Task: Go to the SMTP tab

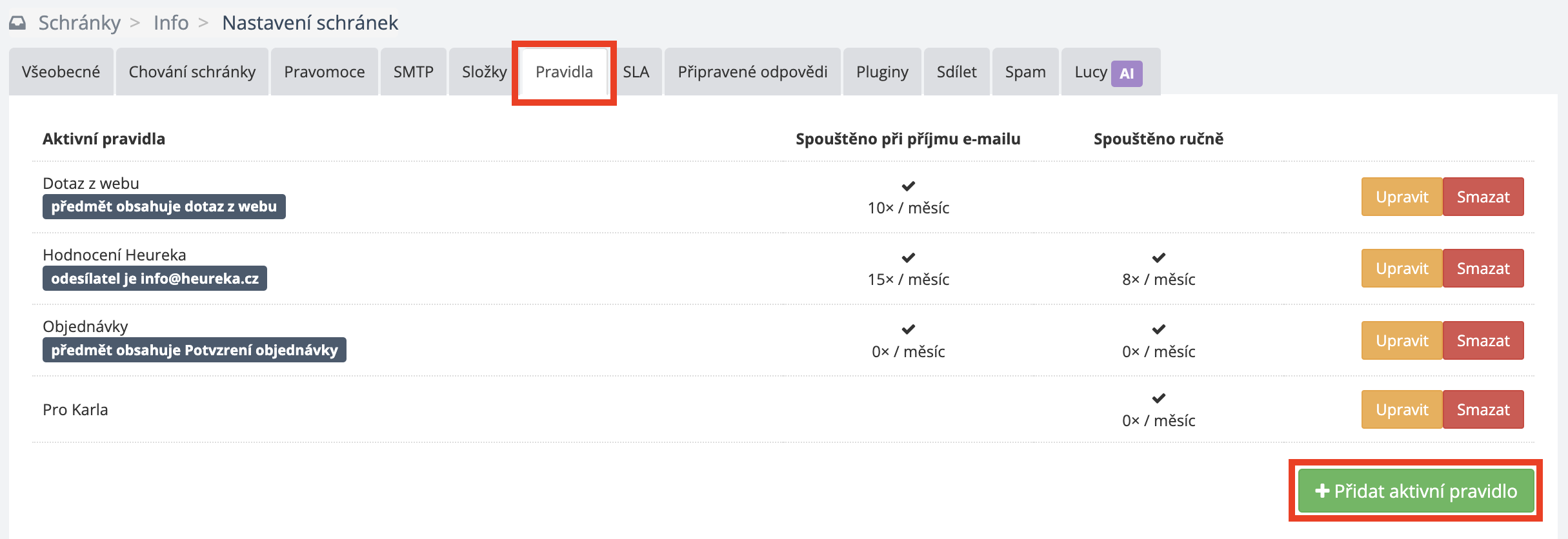Action: coord(413,72)
